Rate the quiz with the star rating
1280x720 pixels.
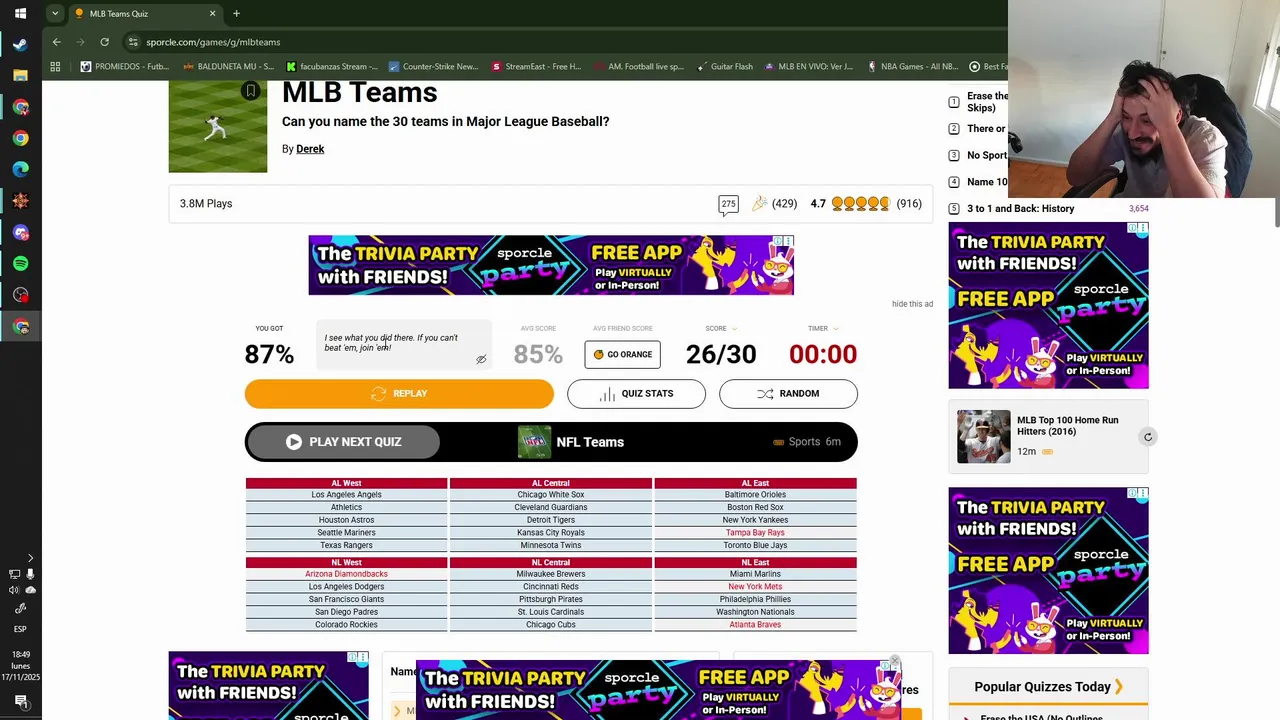click(860, 203)
